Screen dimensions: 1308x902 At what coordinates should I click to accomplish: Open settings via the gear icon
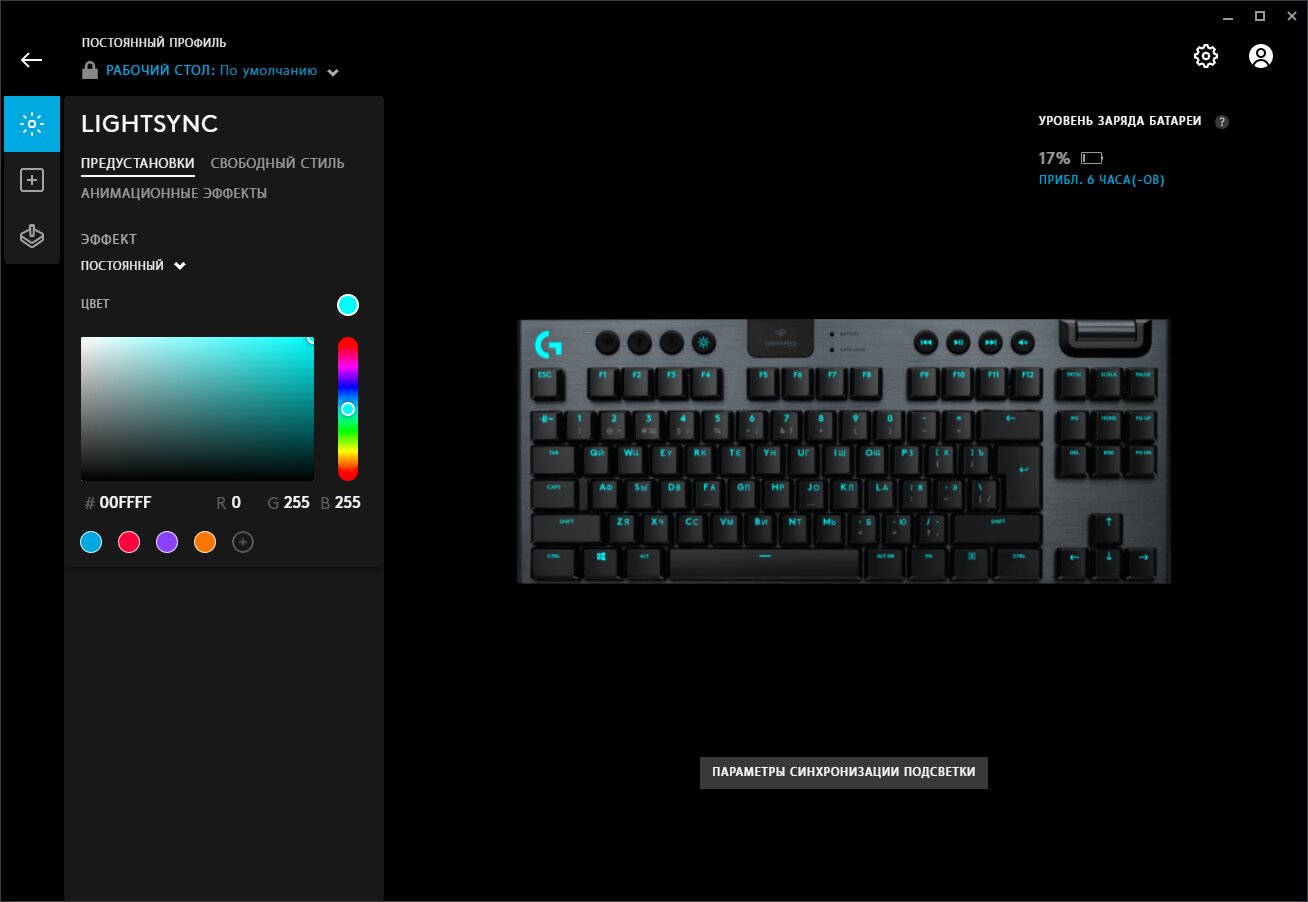1206,56
